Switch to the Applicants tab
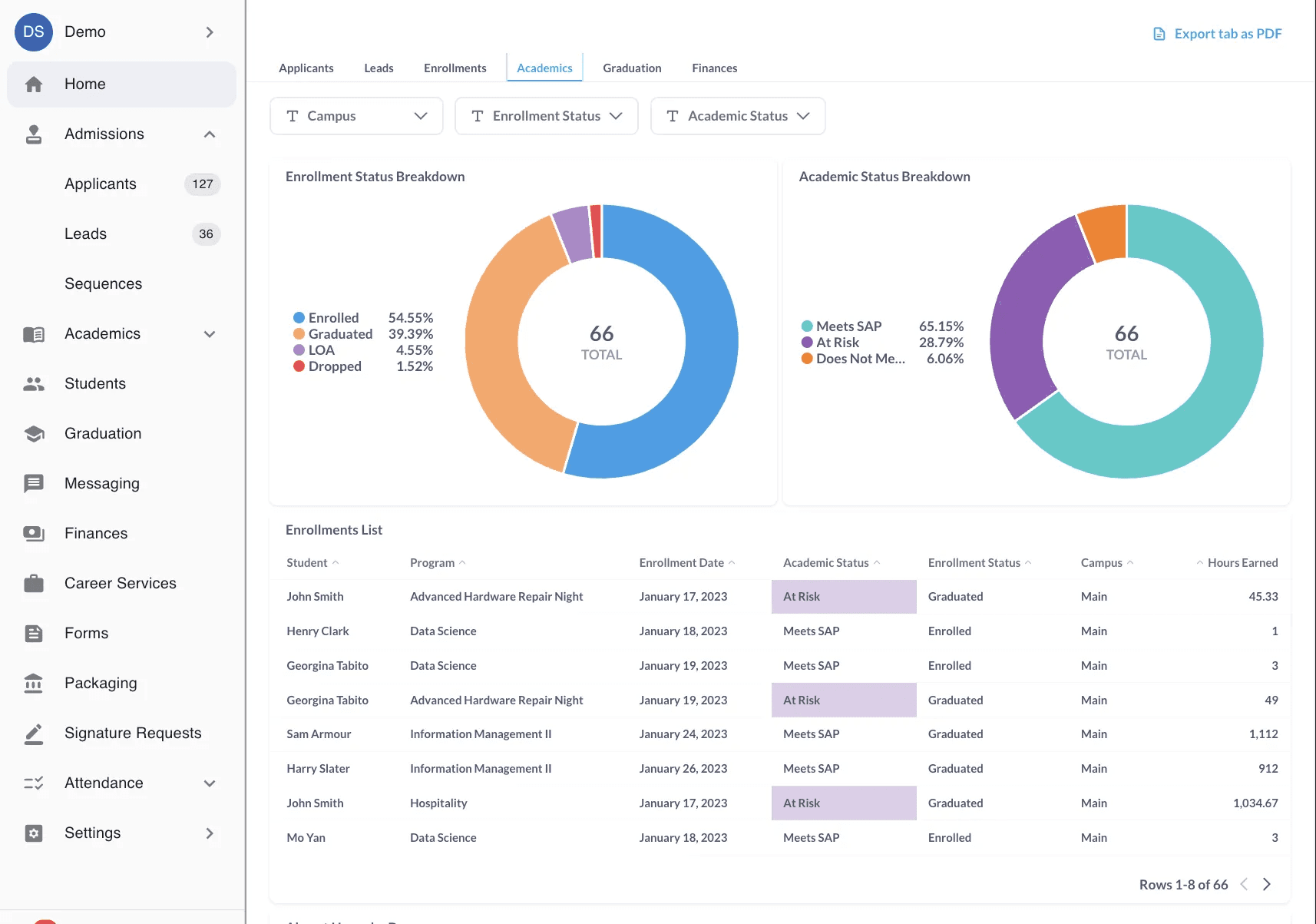The height and width of the screenshot is (924, 1316). (306, 68)
